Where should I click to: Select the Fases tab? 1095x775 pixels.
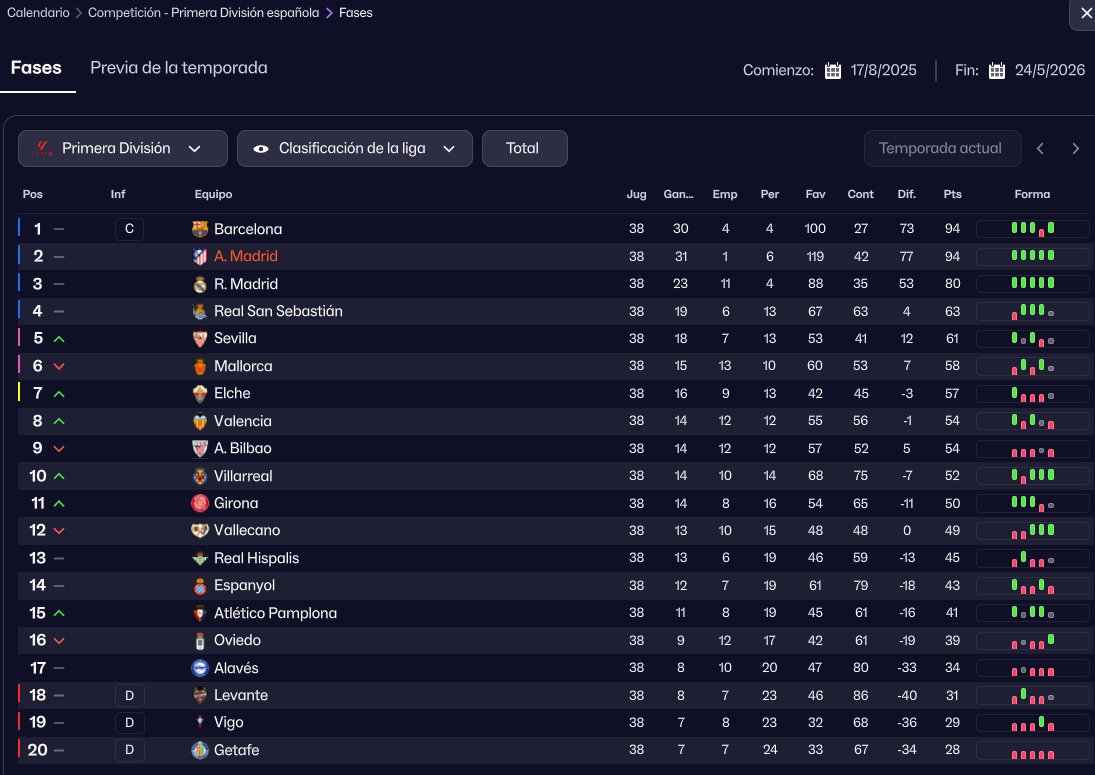[36, 68]
